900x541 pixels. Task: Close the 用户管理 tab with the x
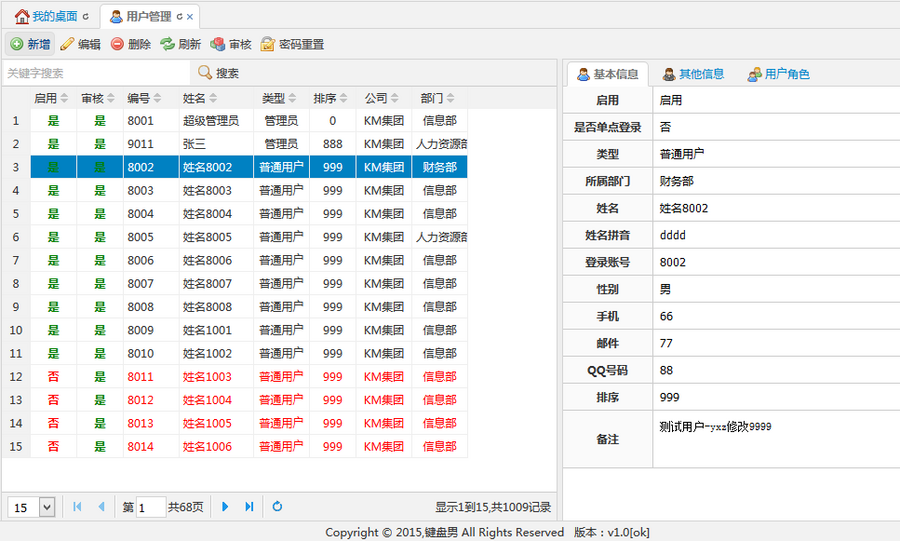coord(190,17)
